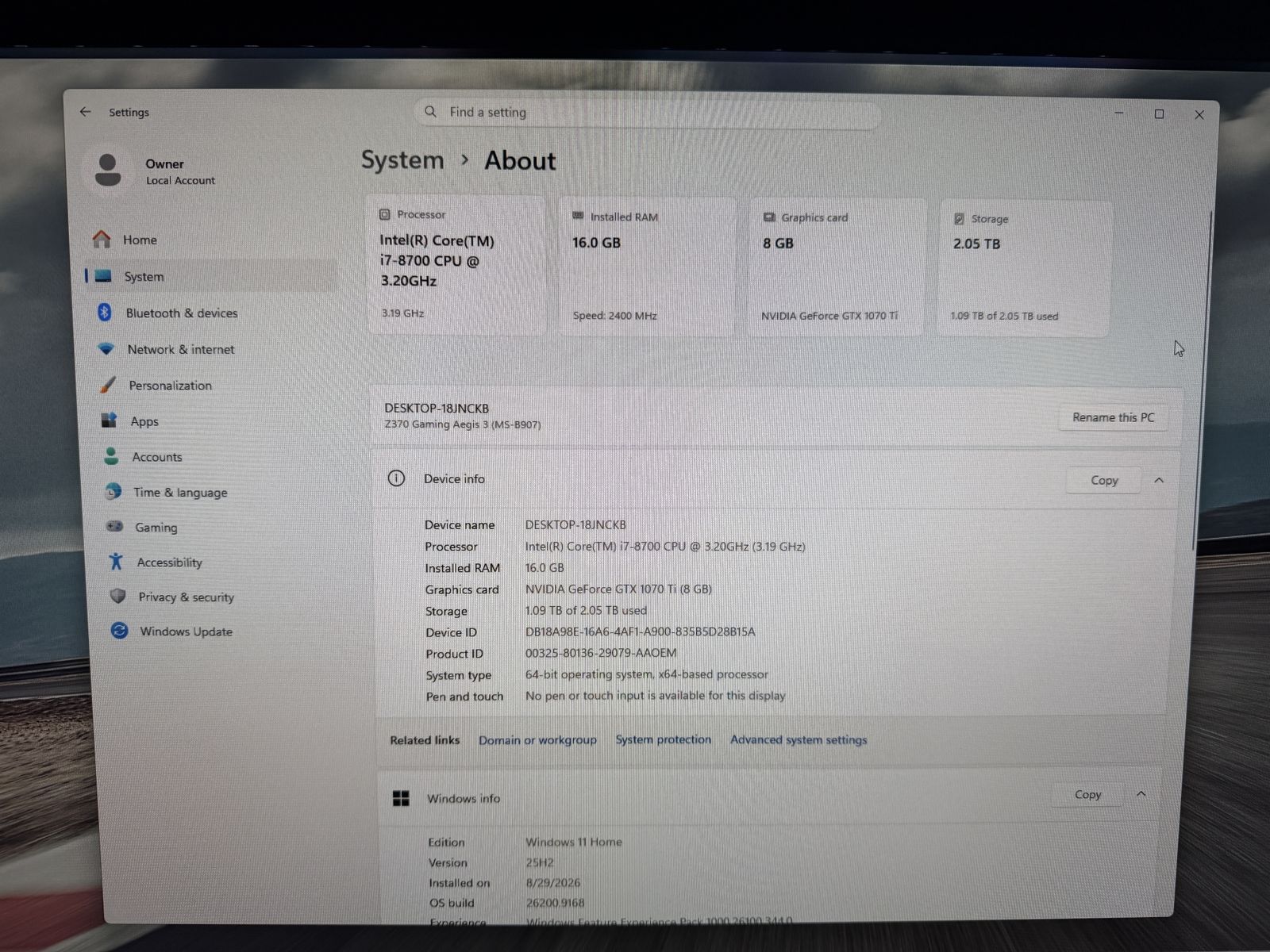Viewport: 1270px width, 952px height.
Task: Click the Windows 11 Home edition text
Action: point(574,842)
